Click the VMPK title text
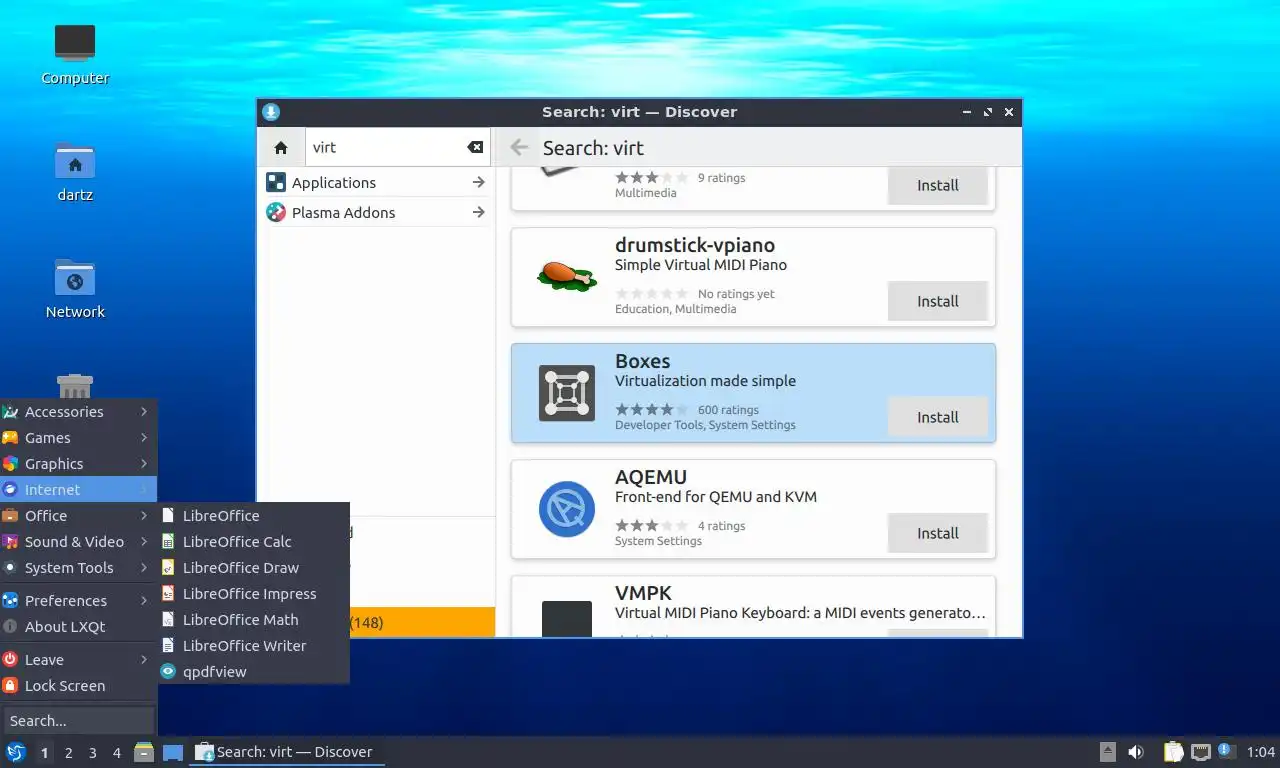 [x=643, y=593]
